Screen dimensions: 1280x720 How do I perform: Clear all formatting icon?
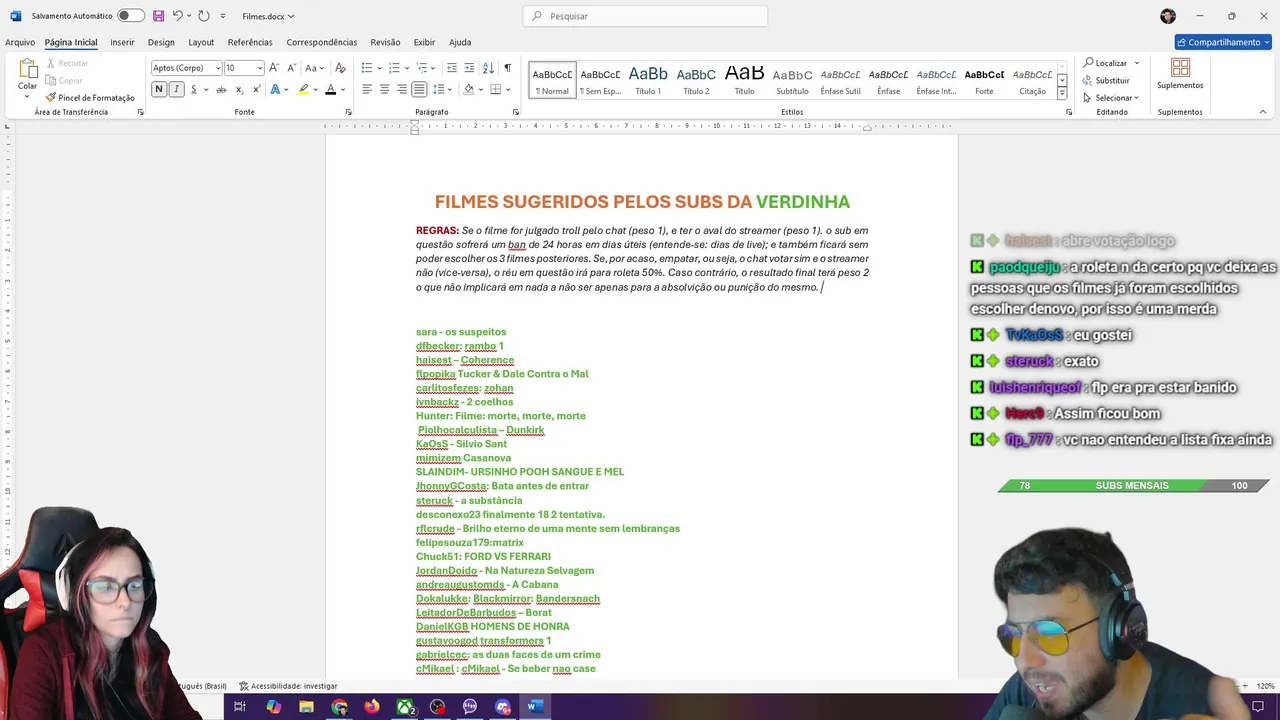click(x=340, y=68)
